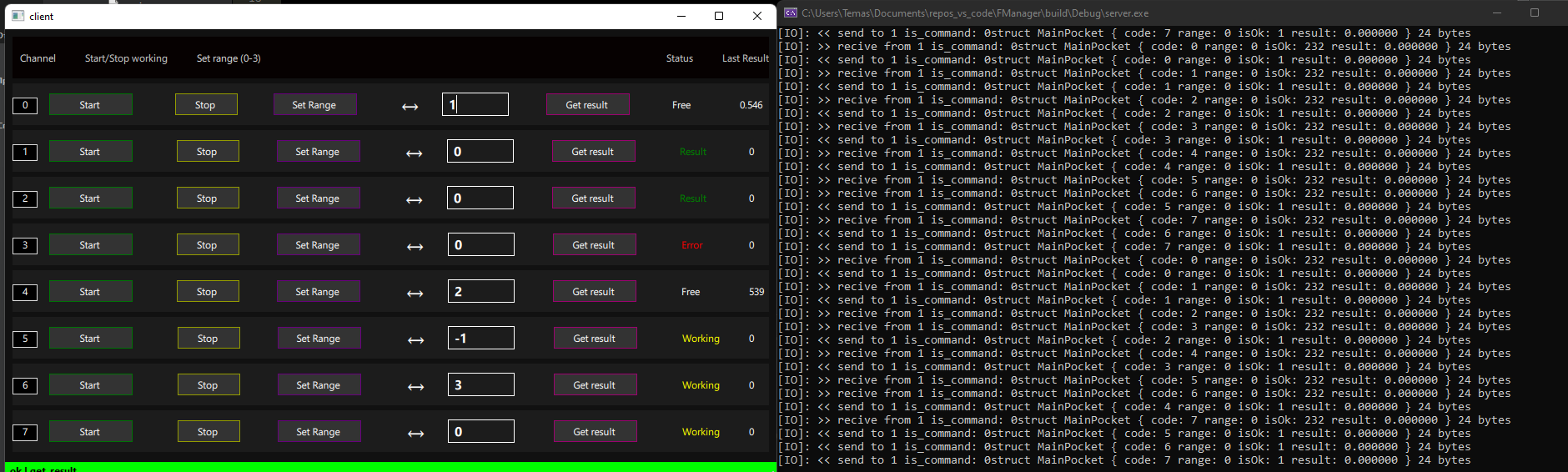Viewport: 1568px width, 472px height.
Task: Stop channel 3
Action: click(x=208, y=244)
